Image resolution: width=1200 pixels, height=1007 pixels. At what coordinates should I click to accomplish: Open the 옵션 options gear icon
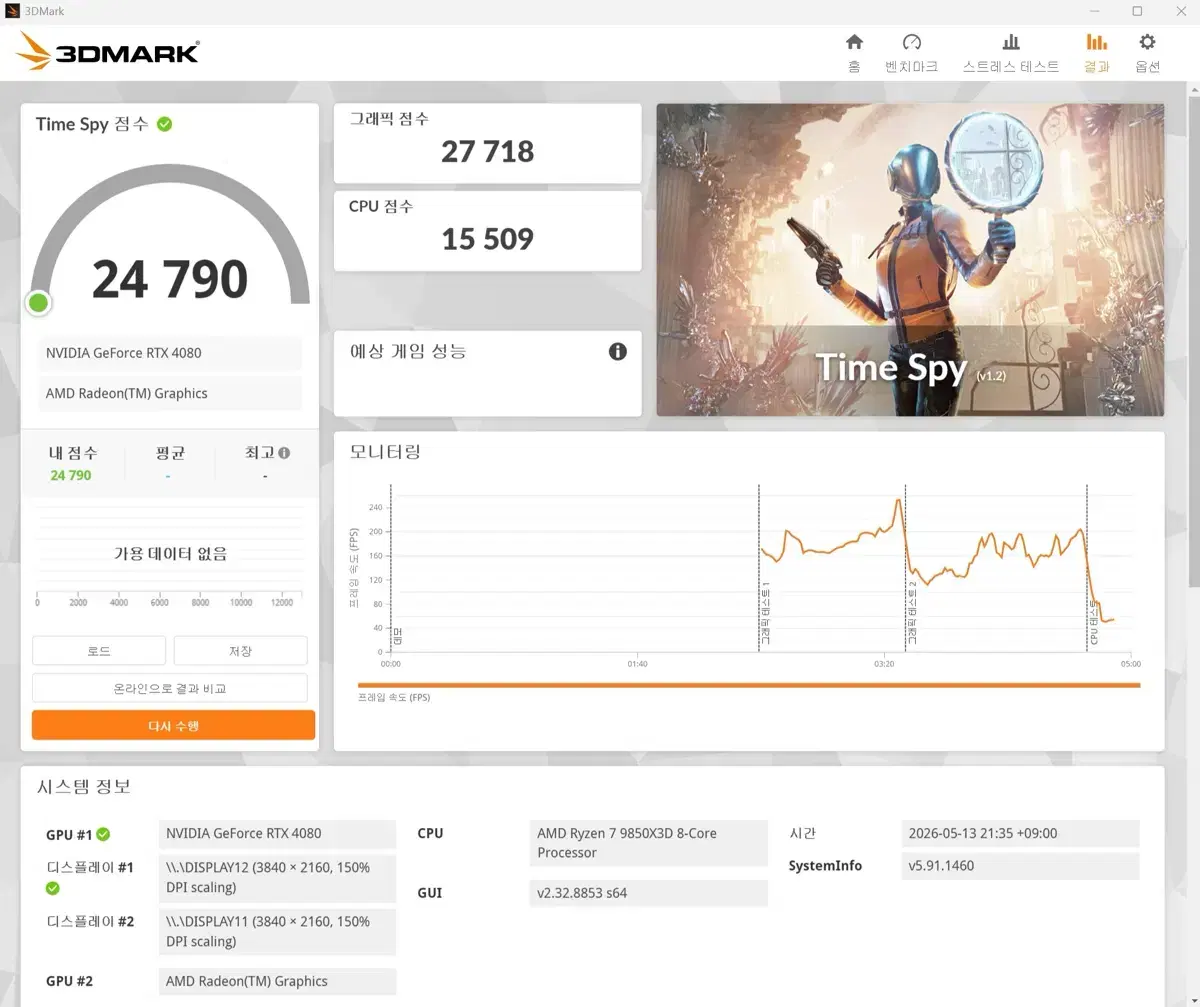click(x=1147, y=42)
